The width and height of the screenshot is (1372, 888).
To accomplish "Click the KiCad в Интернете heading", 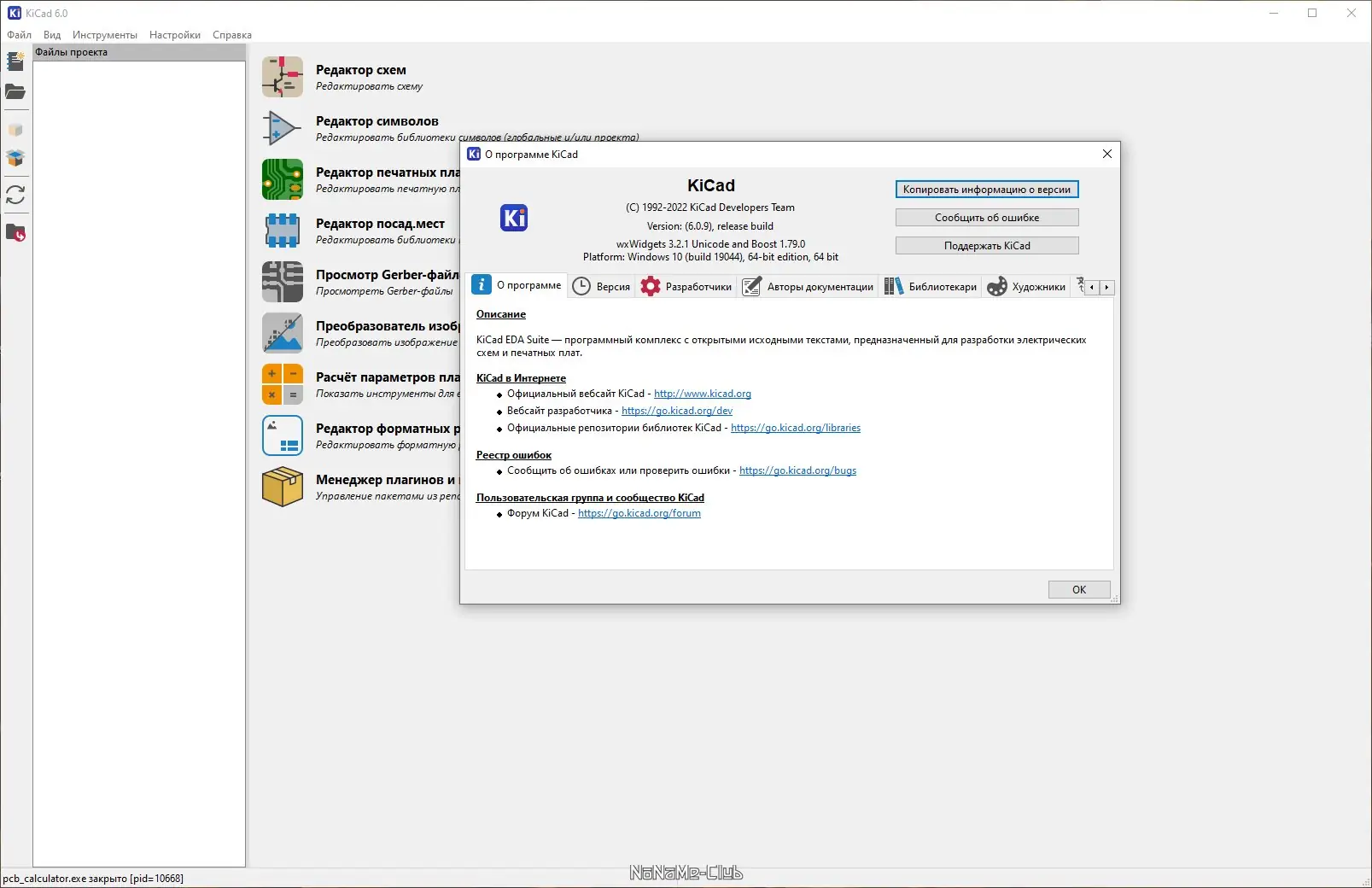I will point(521,378).
